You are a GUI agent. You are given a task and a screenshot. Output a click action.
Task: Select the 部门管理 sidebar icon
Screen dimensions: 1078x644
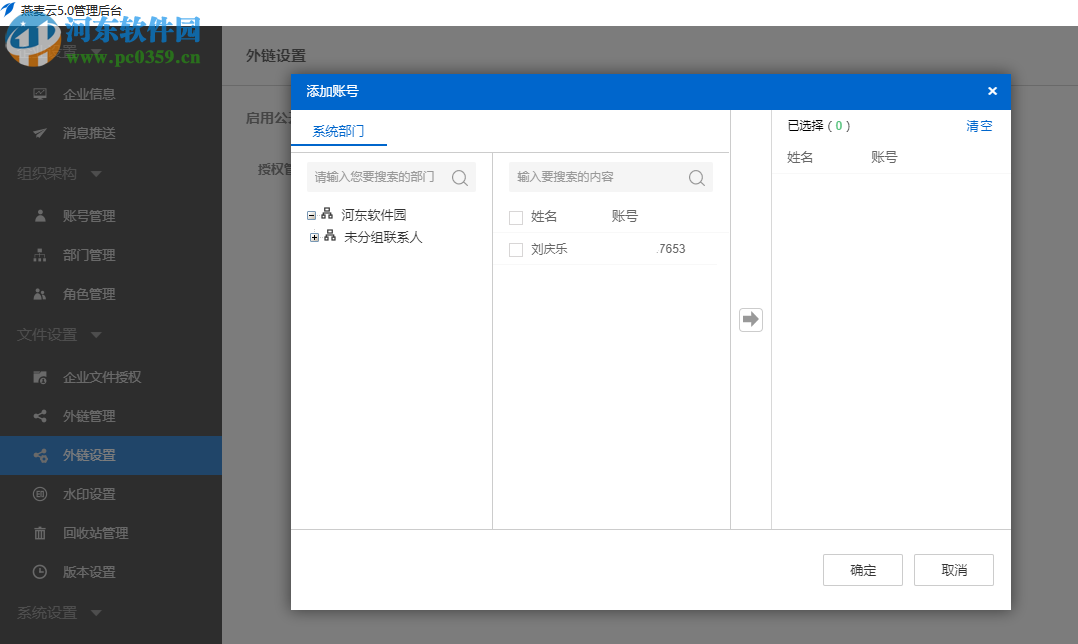pyautogui.click(x=39, y=255)
